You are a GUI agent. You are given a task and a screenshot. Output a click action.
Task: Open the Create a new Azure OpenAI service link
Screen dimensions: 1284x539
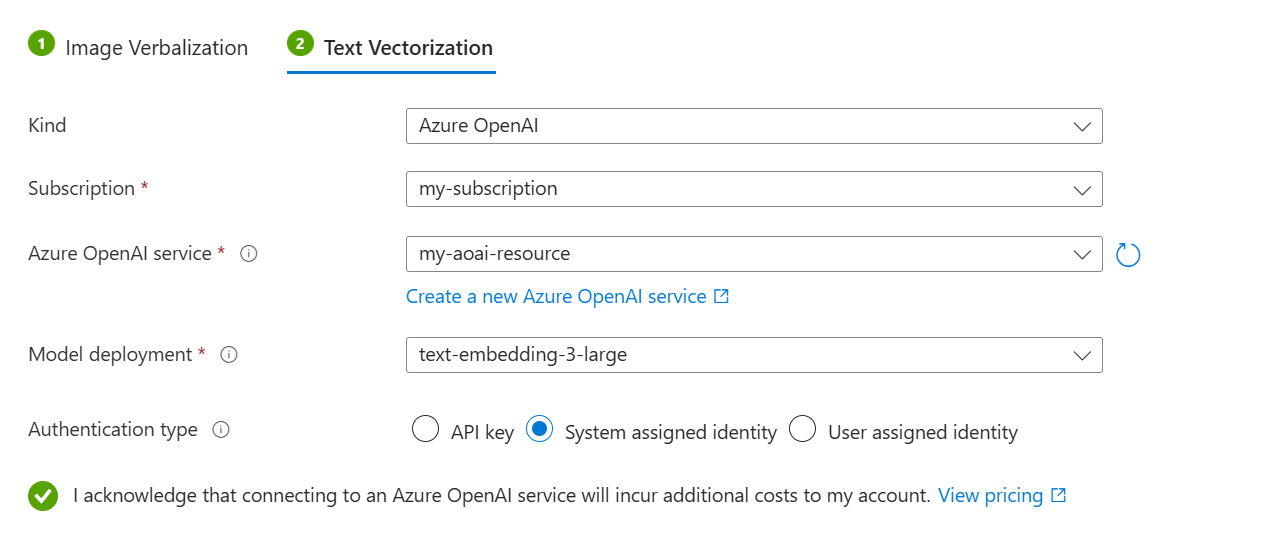pyautogui.click(x=556, y=297)
